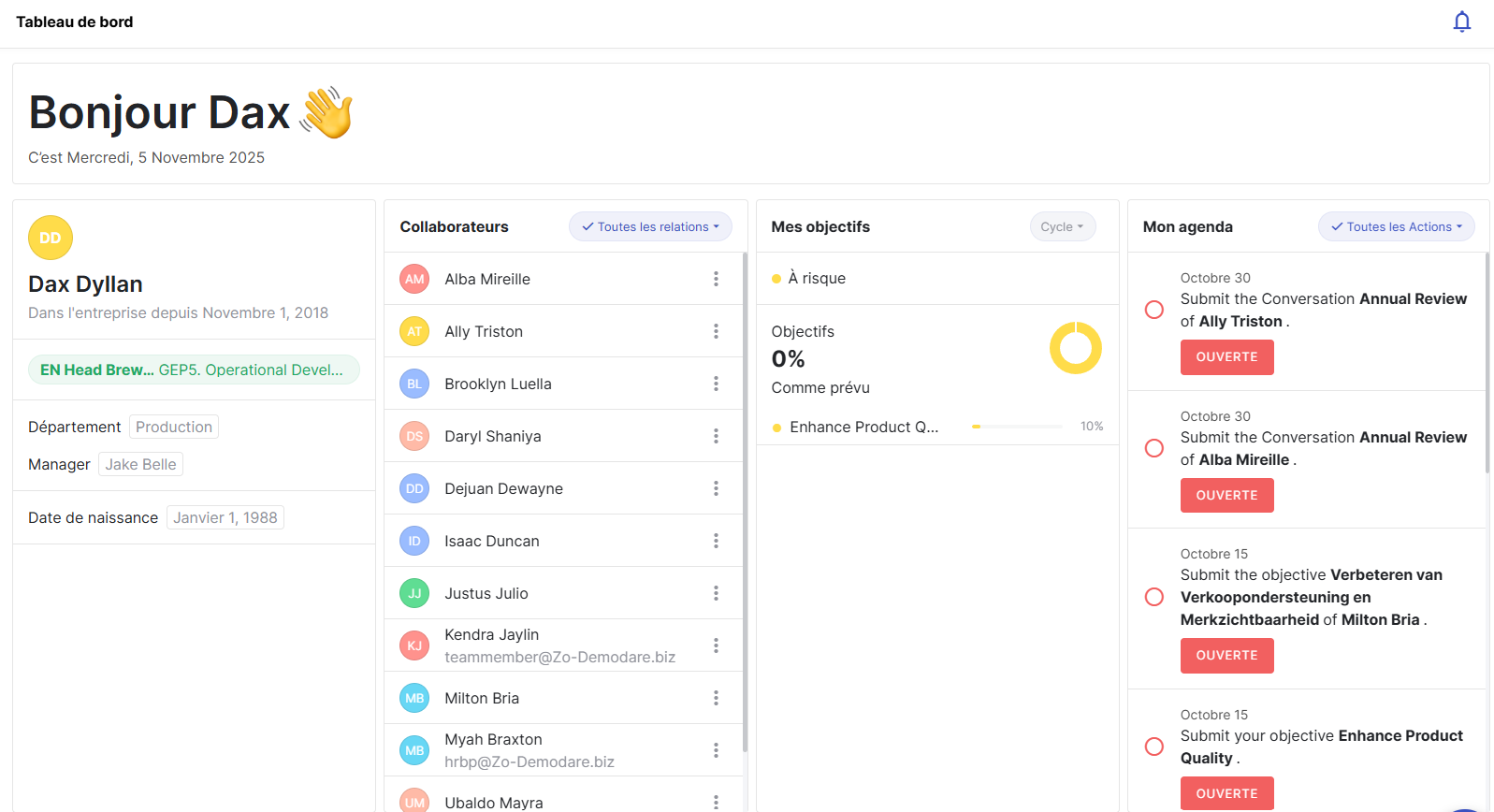The height and width of the screenshot is (812, 1494).
Task: Open the options menu for Alba Mireille
Action: pyautogui.click(x=716, y=279)
